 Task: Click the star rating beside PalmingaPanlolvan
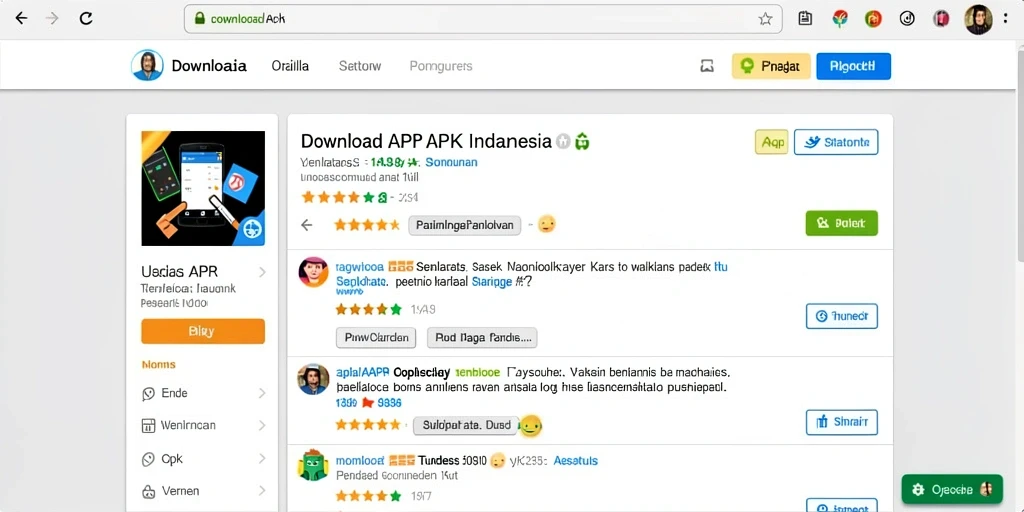coord(366,225)
